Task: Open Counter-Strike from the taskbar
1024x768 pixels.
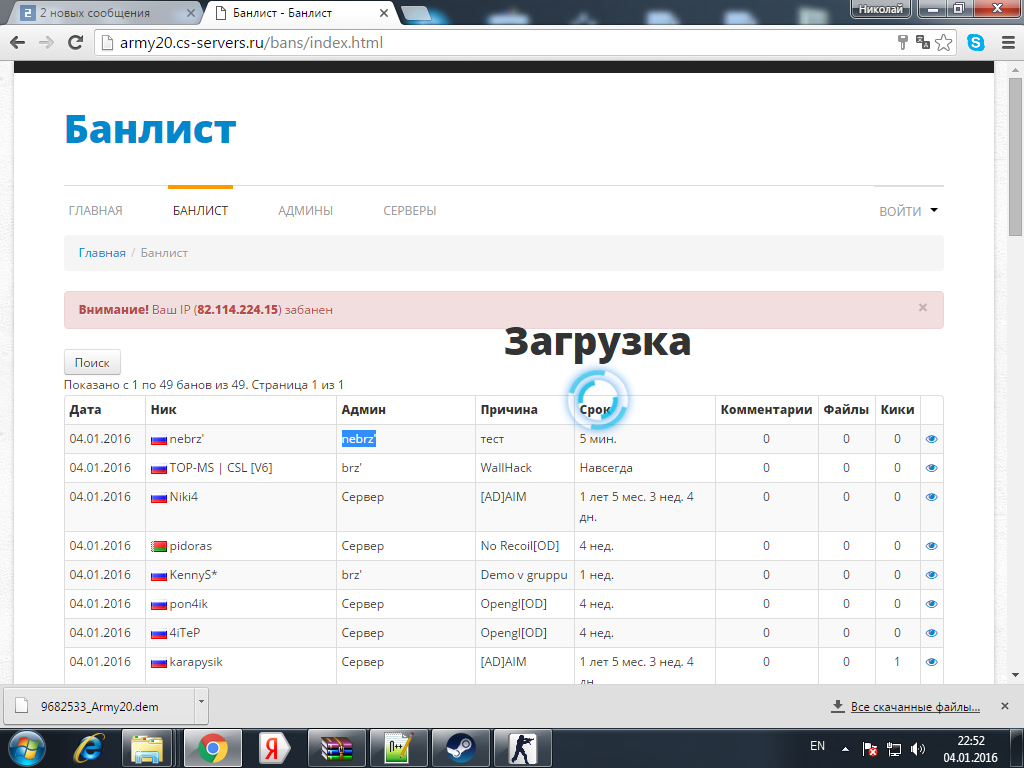Action: [523, 748]
